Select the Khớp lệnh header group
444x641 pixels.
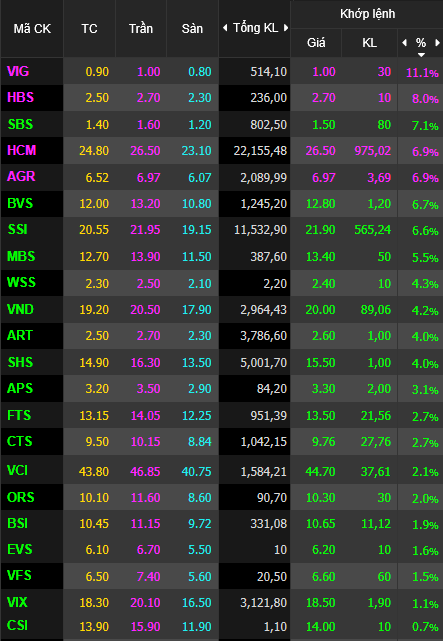(x=367, y=14)
